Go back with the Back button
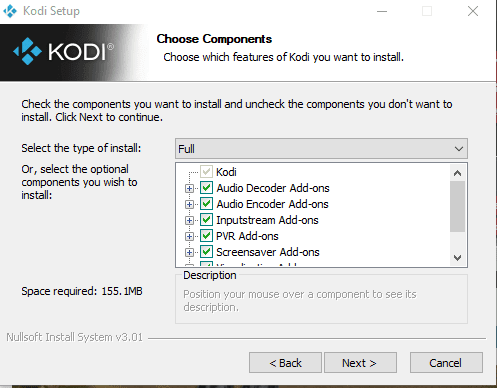The image size is (497, 388). pos(285,363)
